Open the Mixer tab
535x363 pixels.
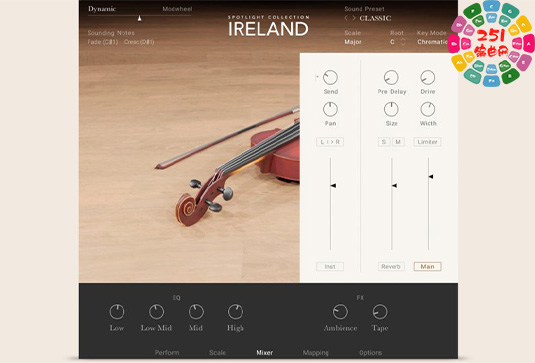click(264, 352)
